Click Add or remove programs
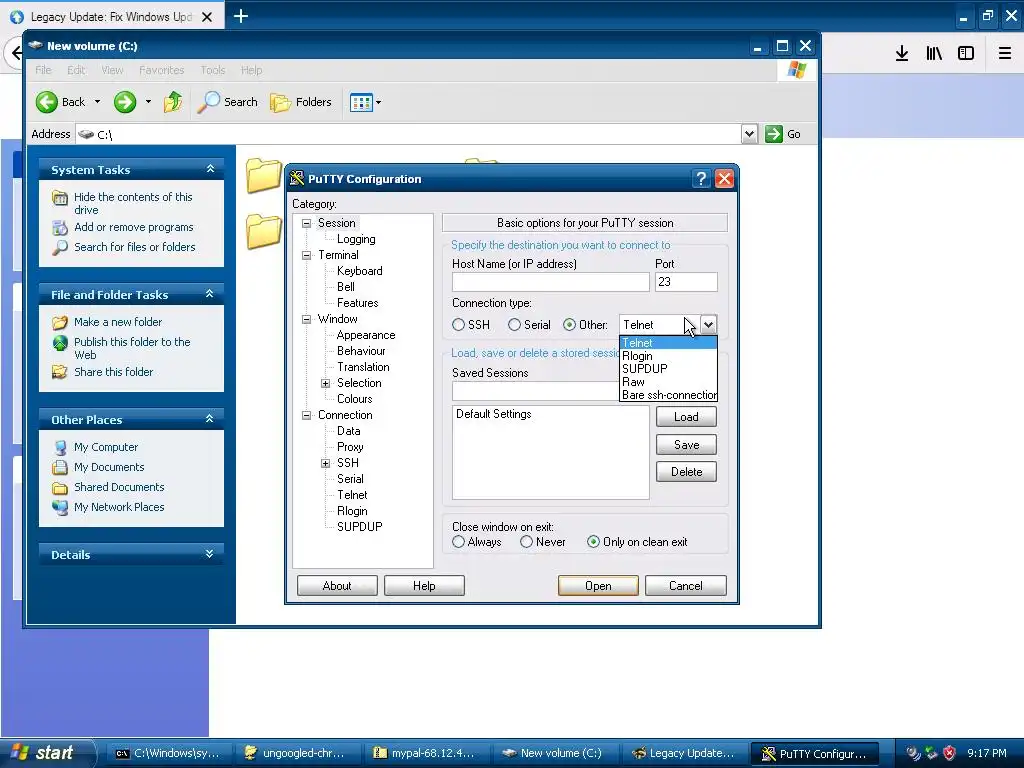Screen dimensions: 1024x768 tap(133, 227)
